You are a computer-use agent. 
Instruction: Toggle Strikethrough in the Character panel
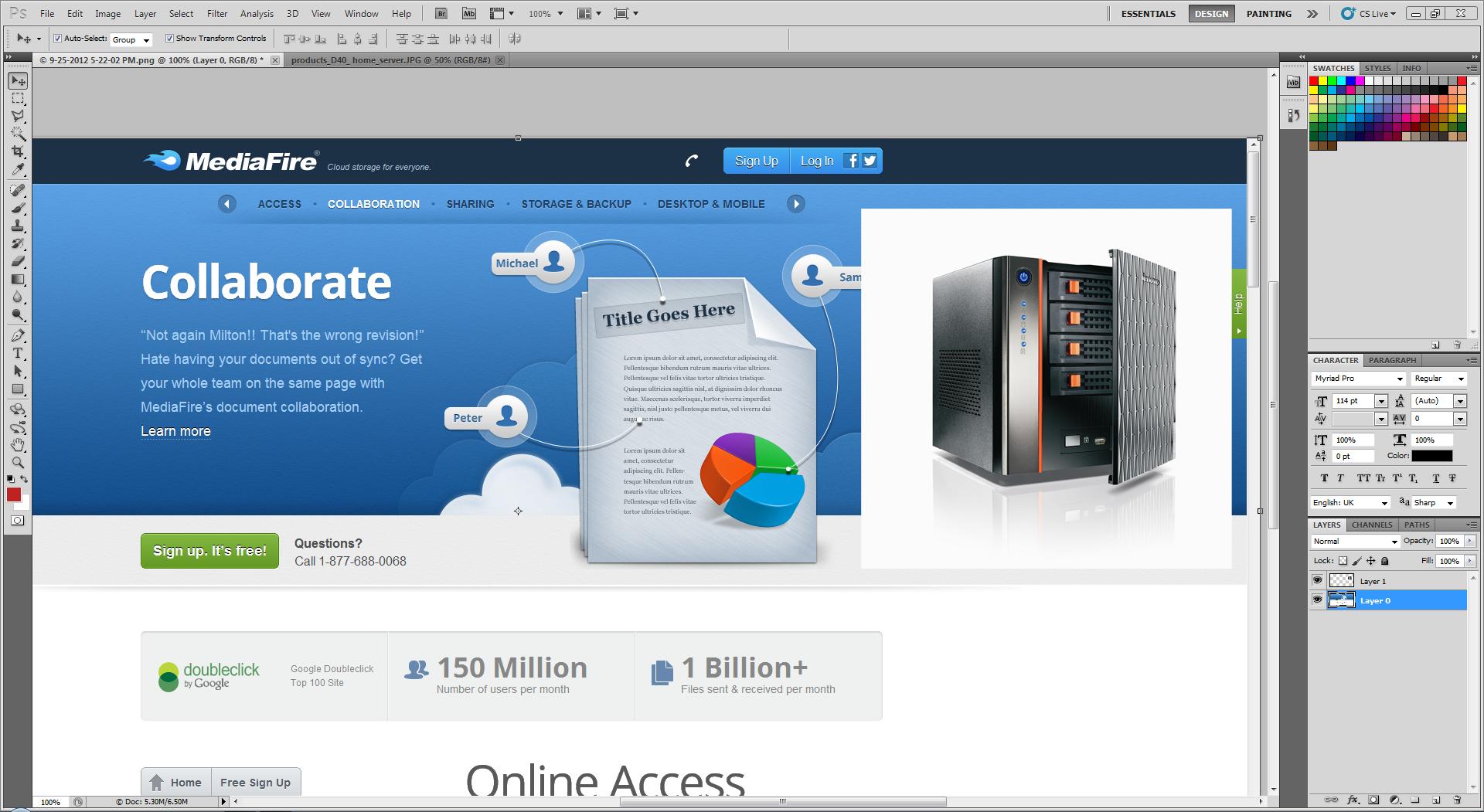1452,478
